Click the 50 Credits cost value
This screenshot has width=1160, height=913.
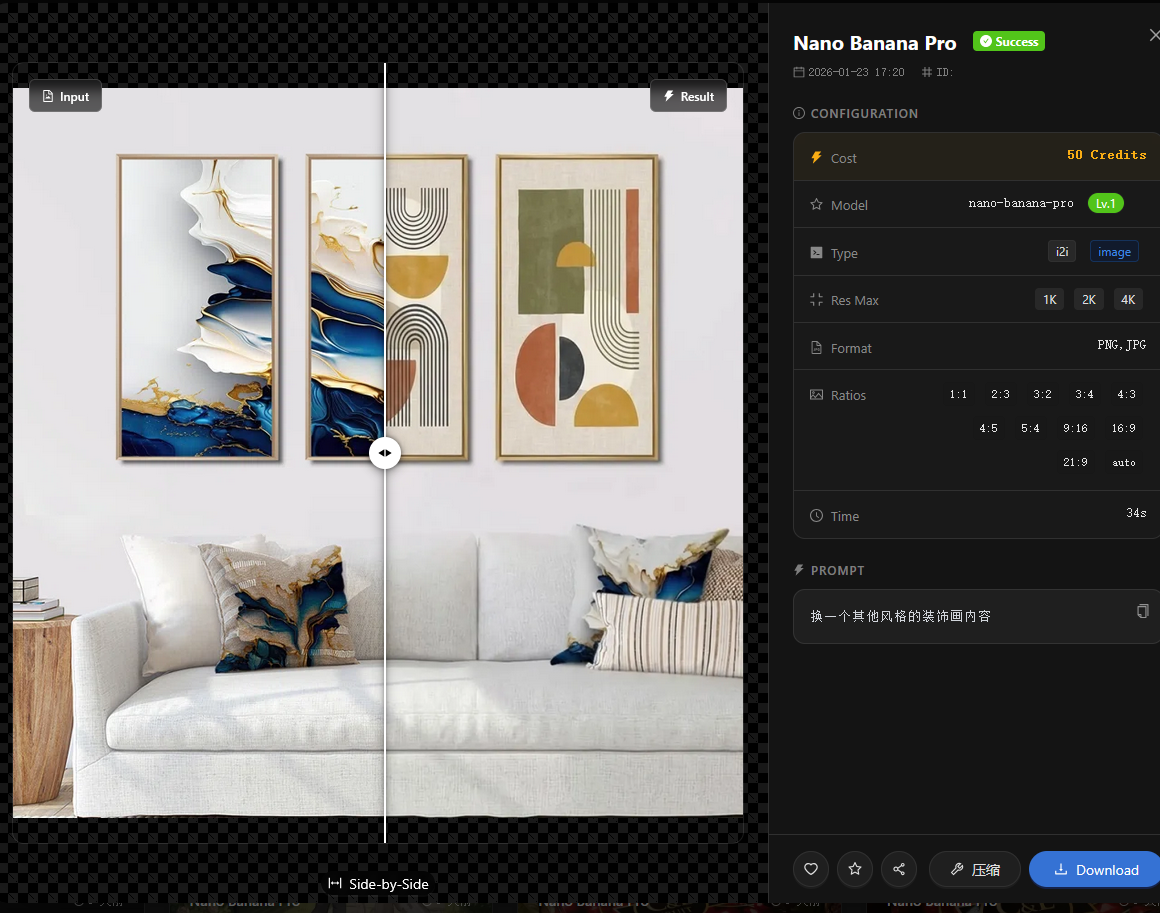tap(1107, 155)
